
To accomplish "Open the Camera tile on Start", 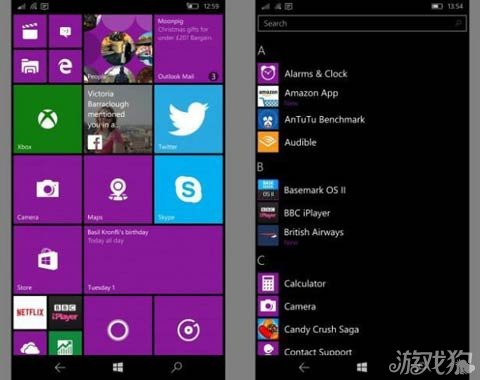I will (x=47, y=189).
